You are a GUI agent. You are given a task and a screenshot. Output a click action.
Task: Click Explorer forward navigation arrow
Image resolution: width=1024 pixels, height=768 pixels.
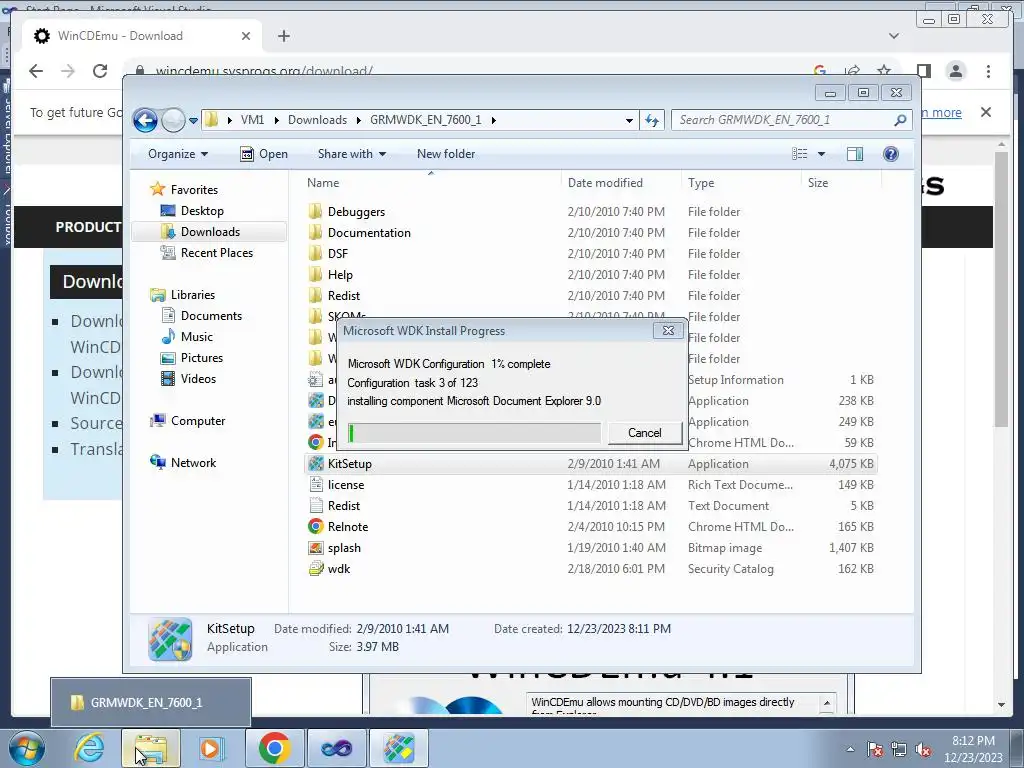173,120
